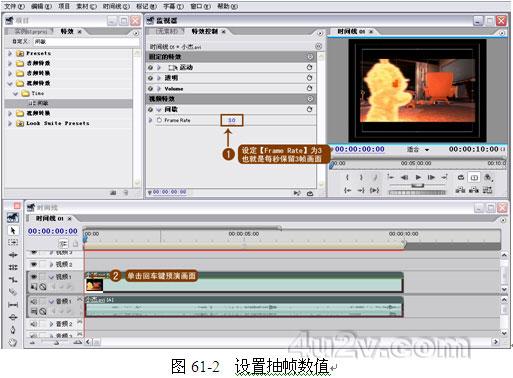Screen dimensions: 513x378
Task: Toggle Frame Rate keyframe stopwatch
Action: tap(159, 120)
